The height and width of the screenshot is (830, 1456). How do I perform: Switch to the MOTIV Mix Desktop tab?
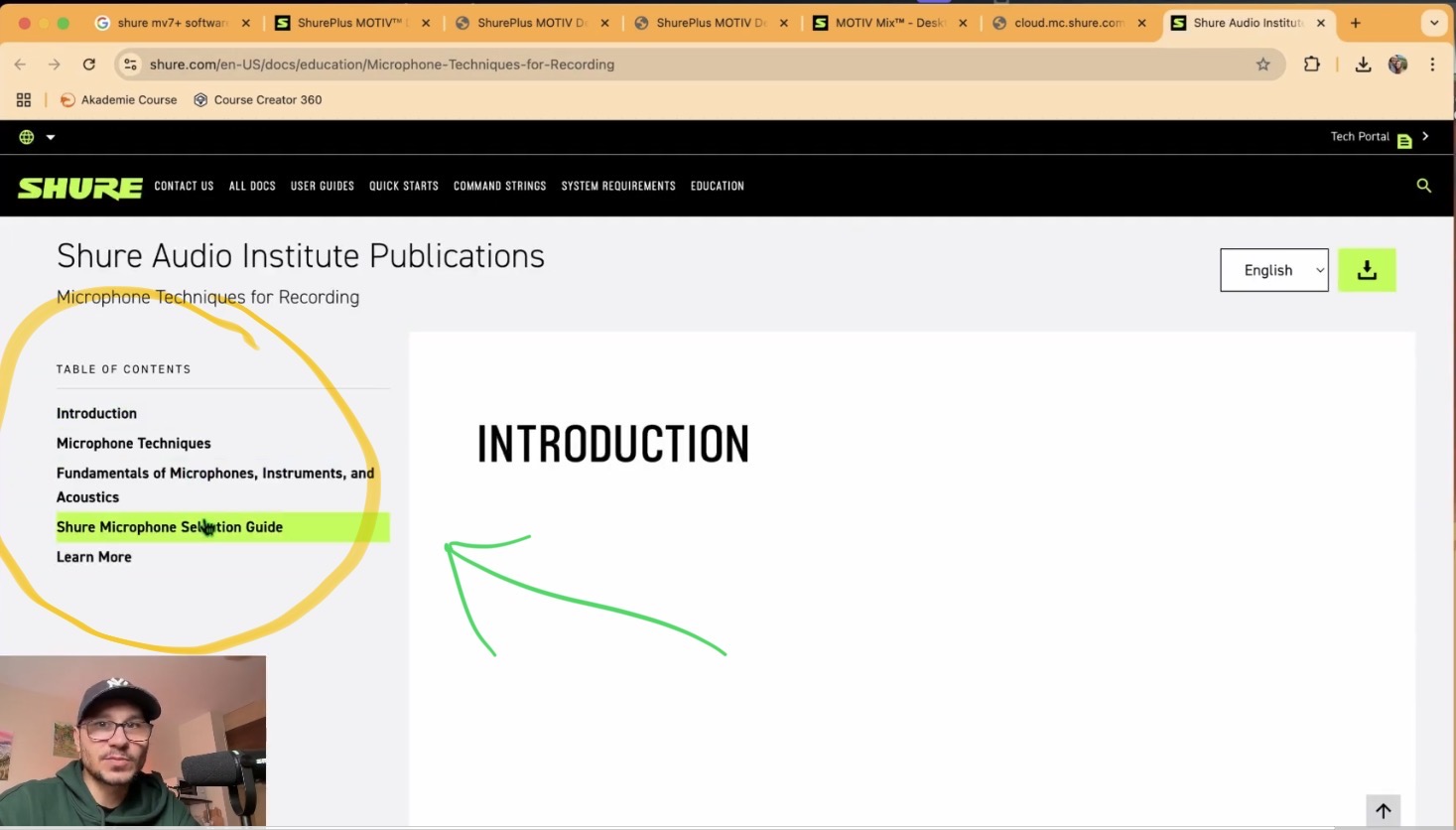[888, 23]
